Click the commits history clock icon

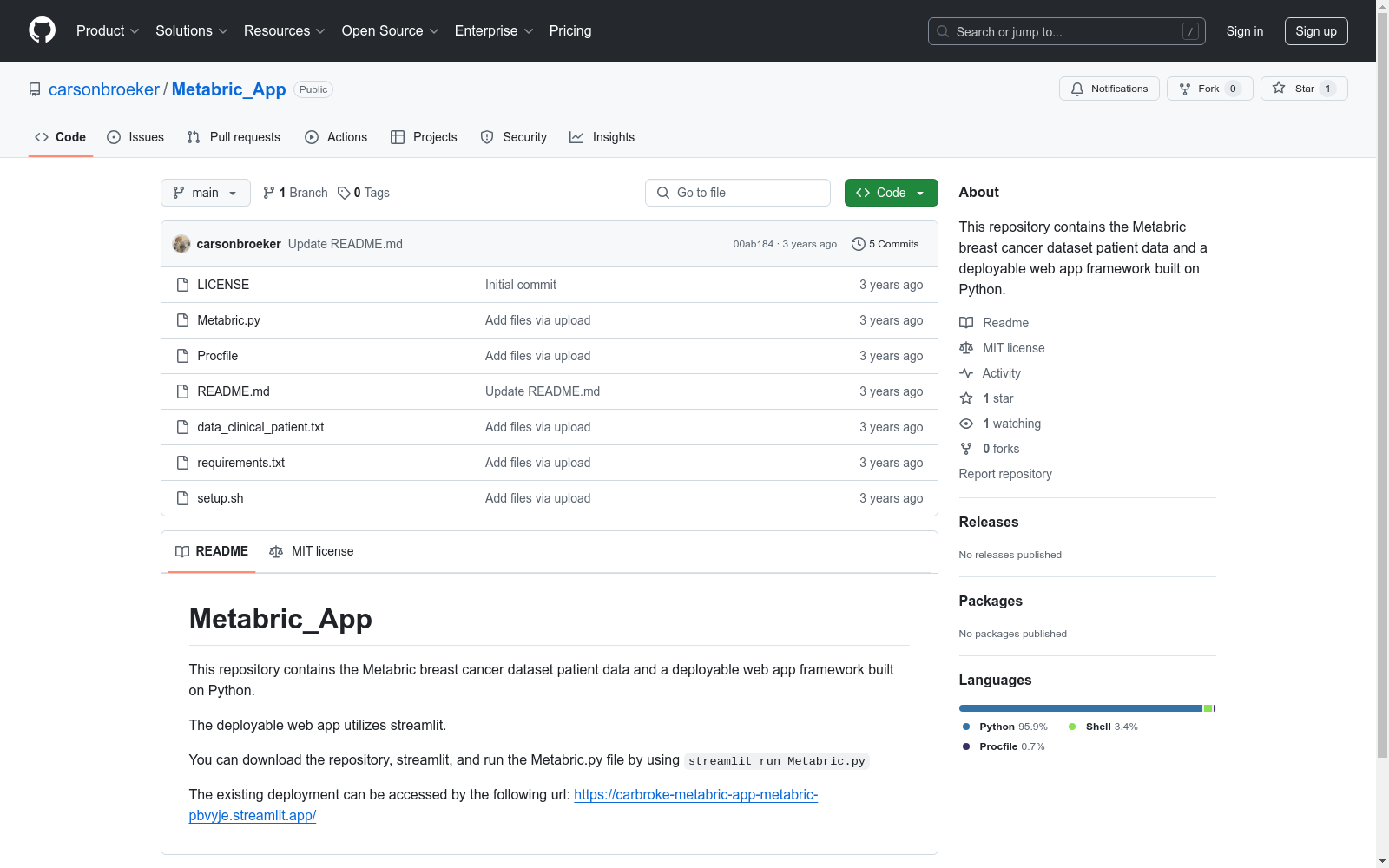point(858,244)
